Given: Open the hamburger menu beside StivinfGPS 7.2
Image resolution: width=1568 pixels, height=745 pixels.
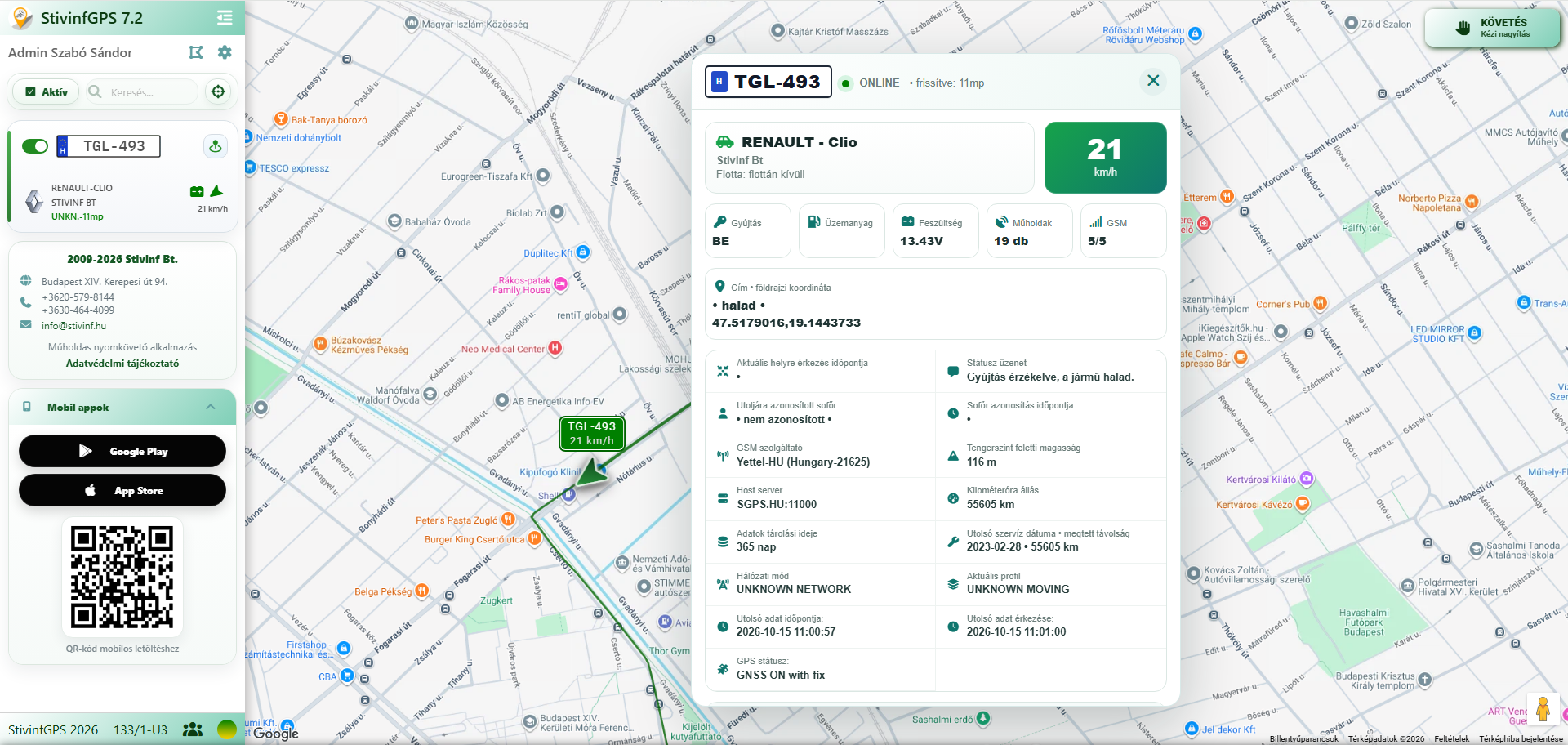Looking at the screenshot, I should tap(225, 17).
